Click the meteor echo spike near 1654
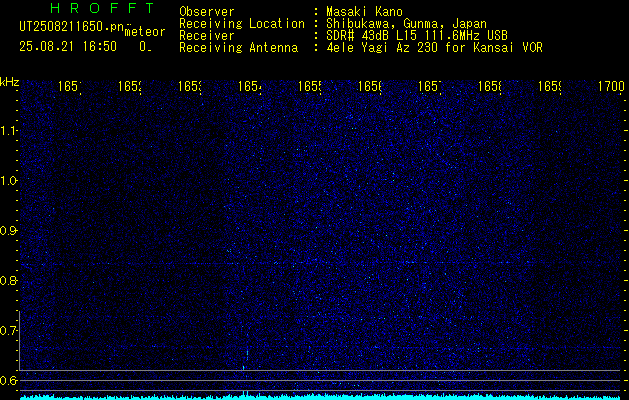The height and width of the screenshot is (400, 629). click(x=246, y=360)
